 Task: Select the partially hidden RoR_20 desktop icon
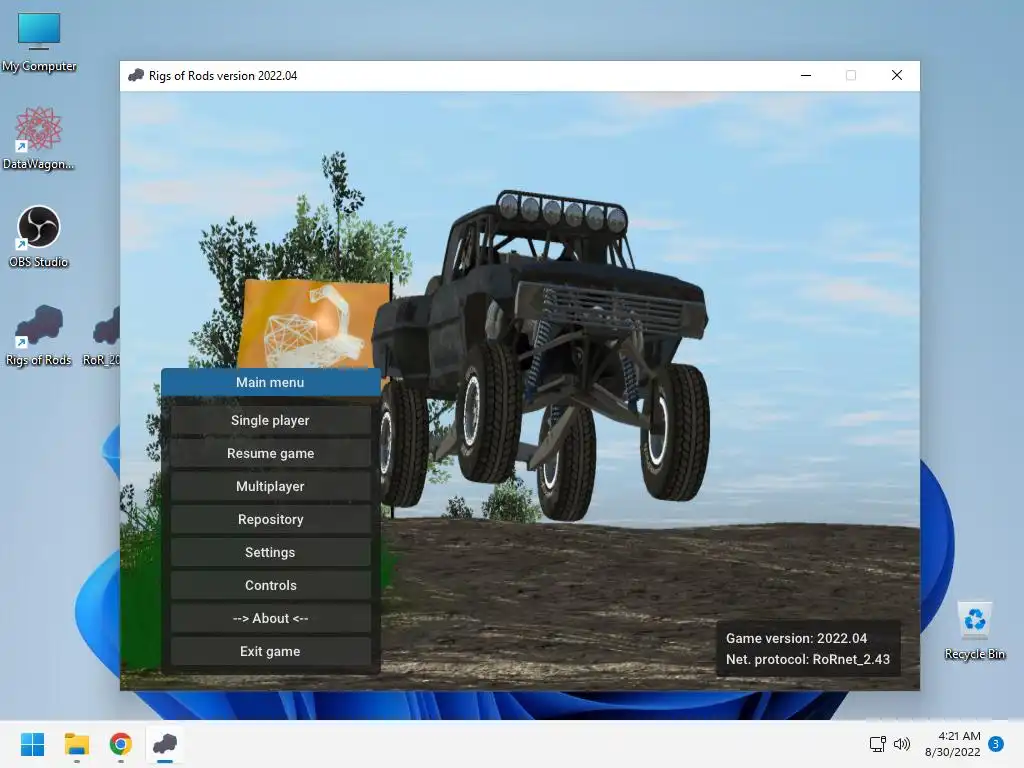[x=103, y=335]
